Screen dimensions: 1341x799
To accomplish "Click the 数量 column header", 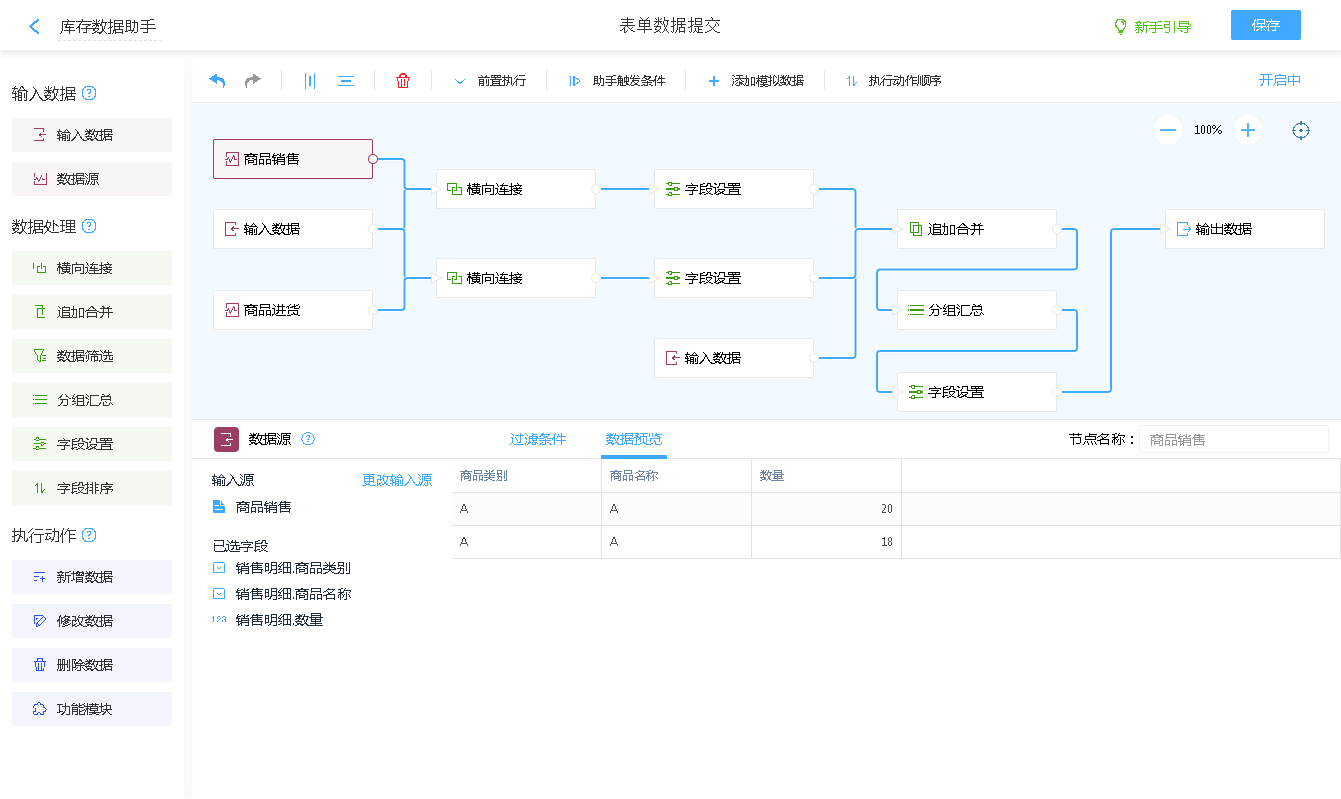I will click(826, 476).
